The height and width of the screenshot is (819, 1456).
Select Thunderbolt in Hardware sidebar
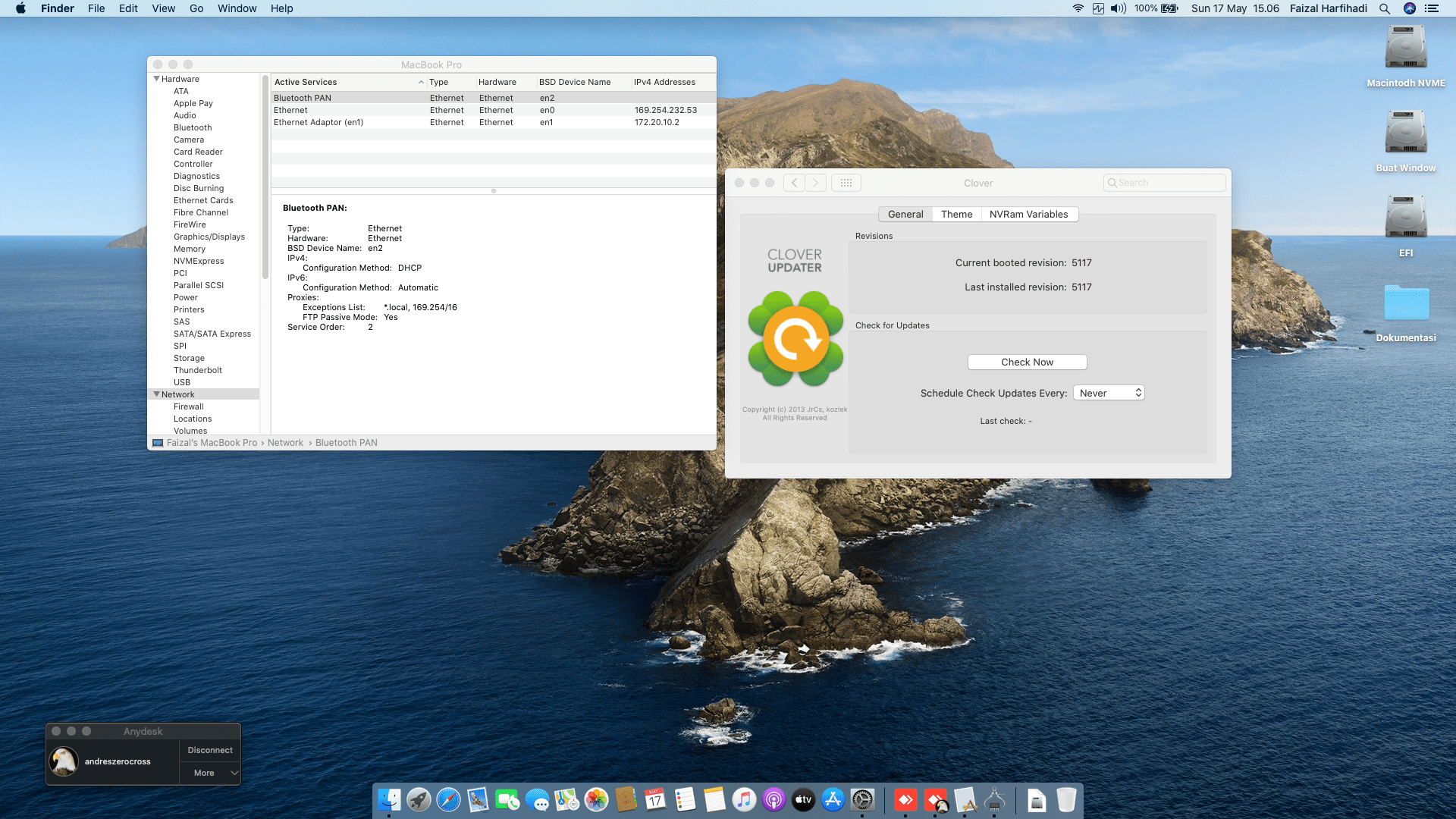click(x=198, y=370)
